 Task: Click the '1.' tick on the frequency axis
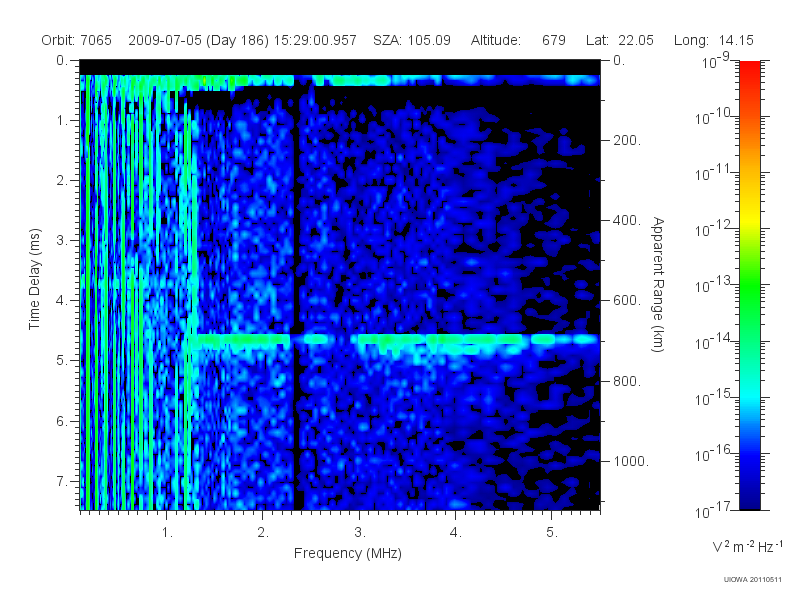pyautogui.click(x=167, y=533)
